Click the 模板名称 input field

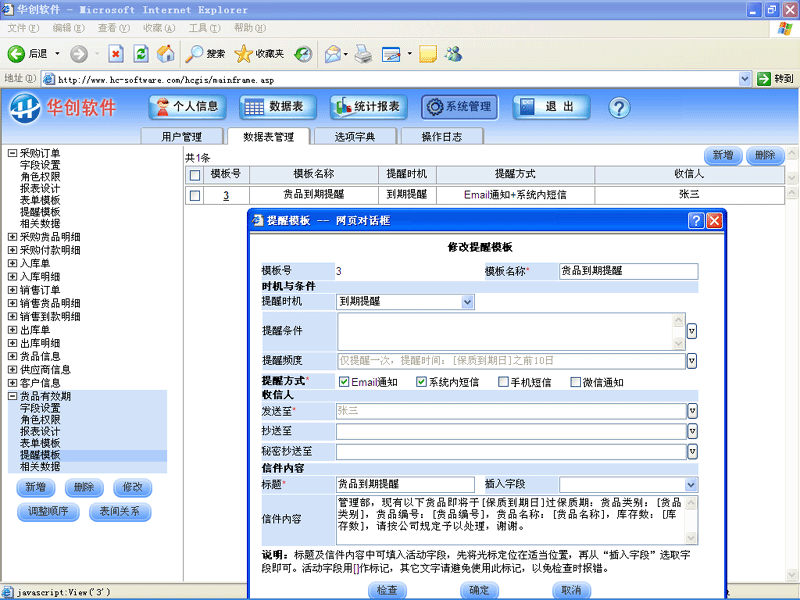click(x=628, y=271)
